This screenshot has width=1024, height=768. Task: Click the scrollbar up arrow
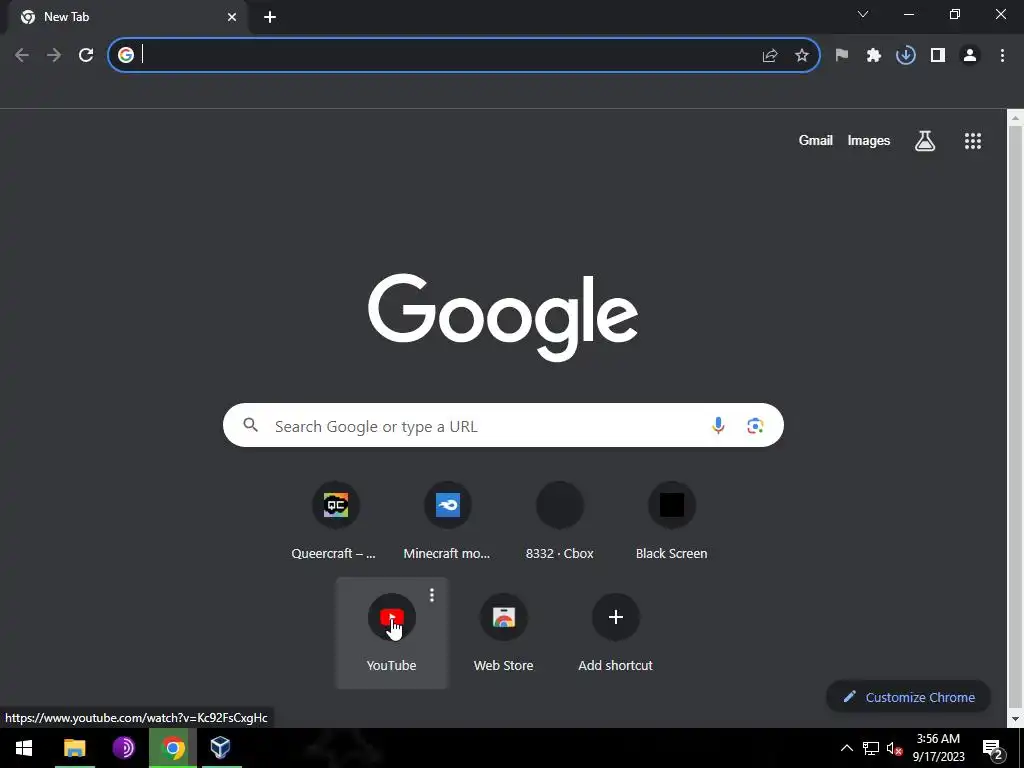1016,118
